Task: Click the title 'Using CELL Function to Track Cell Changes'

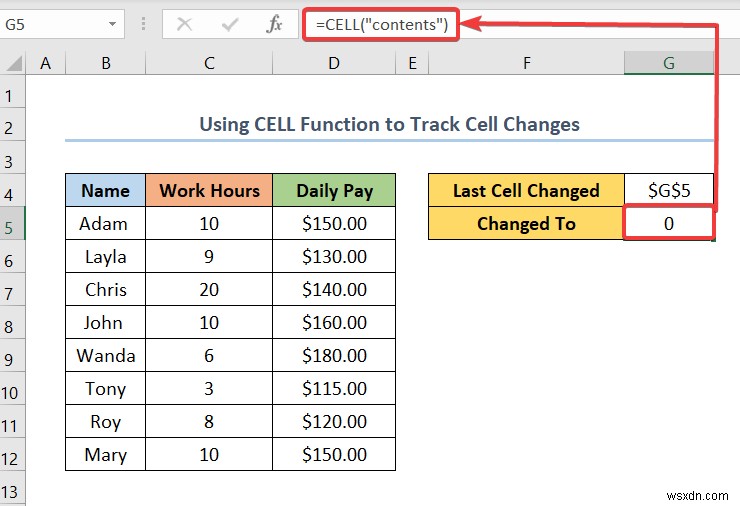Action: tap(389, 125)
